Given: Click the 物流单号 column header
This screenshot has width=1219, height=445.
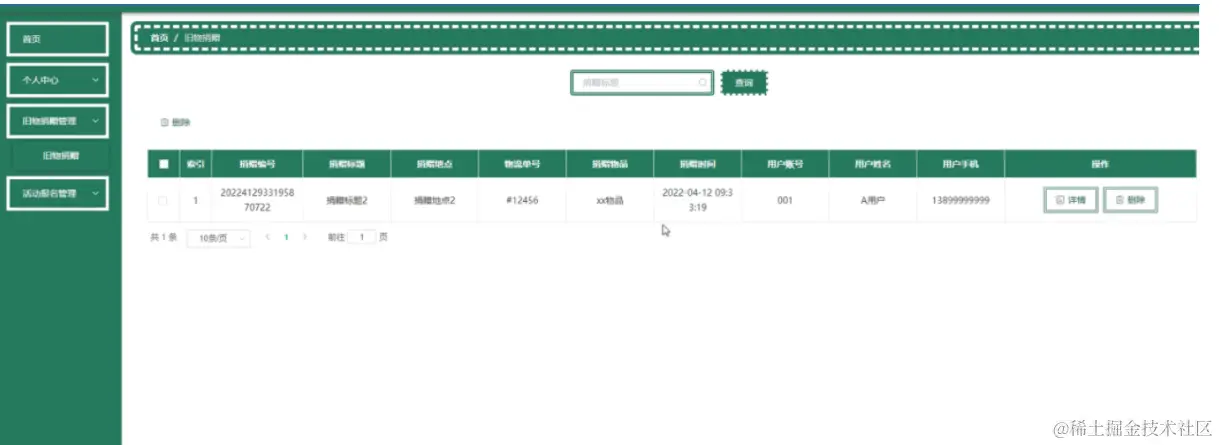Looking at the screenshot, I should click(x=522, y=164).
